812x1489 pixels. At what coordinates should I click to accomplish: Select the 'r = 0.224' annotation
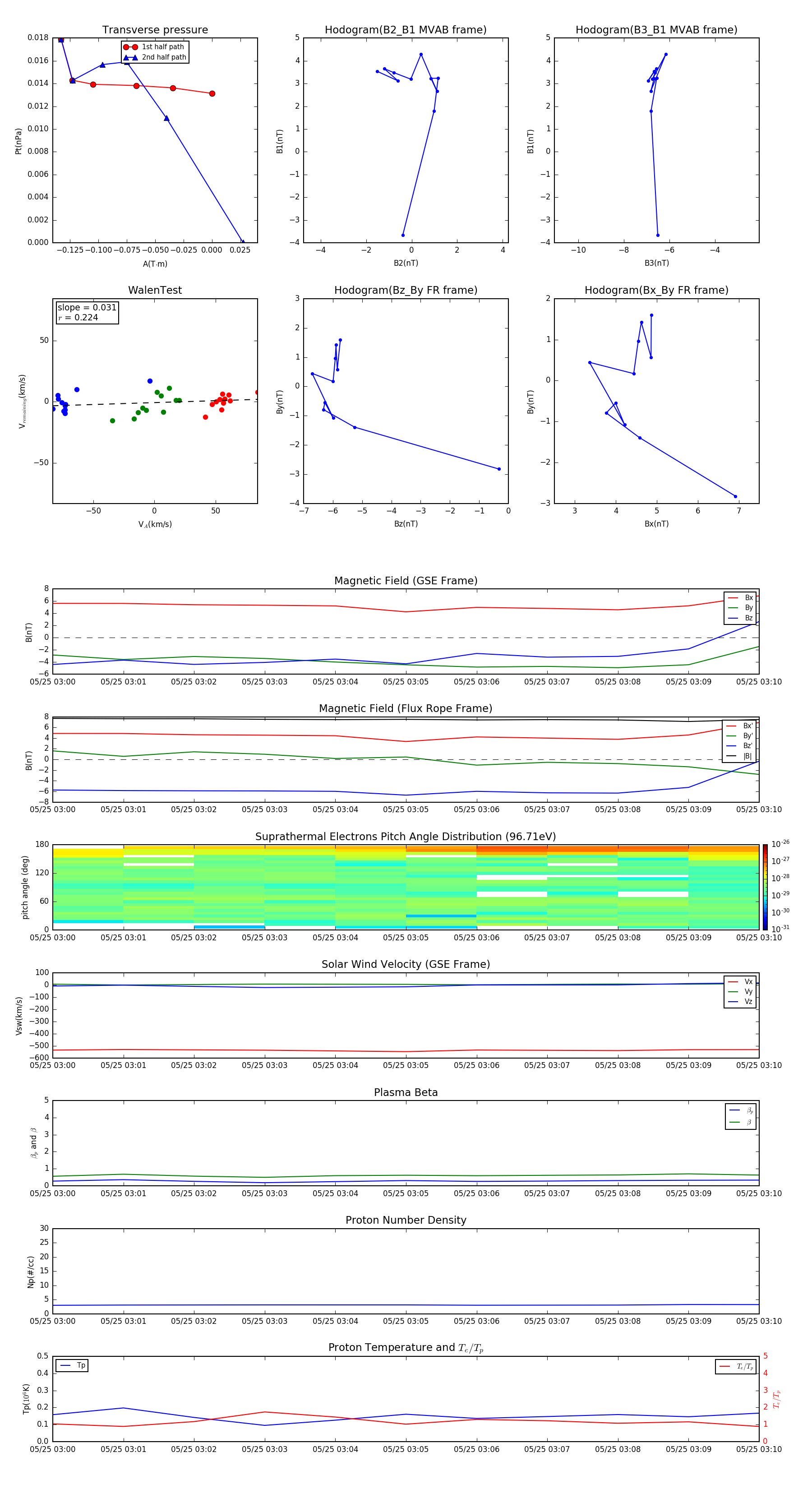click(x=78, y=317)
